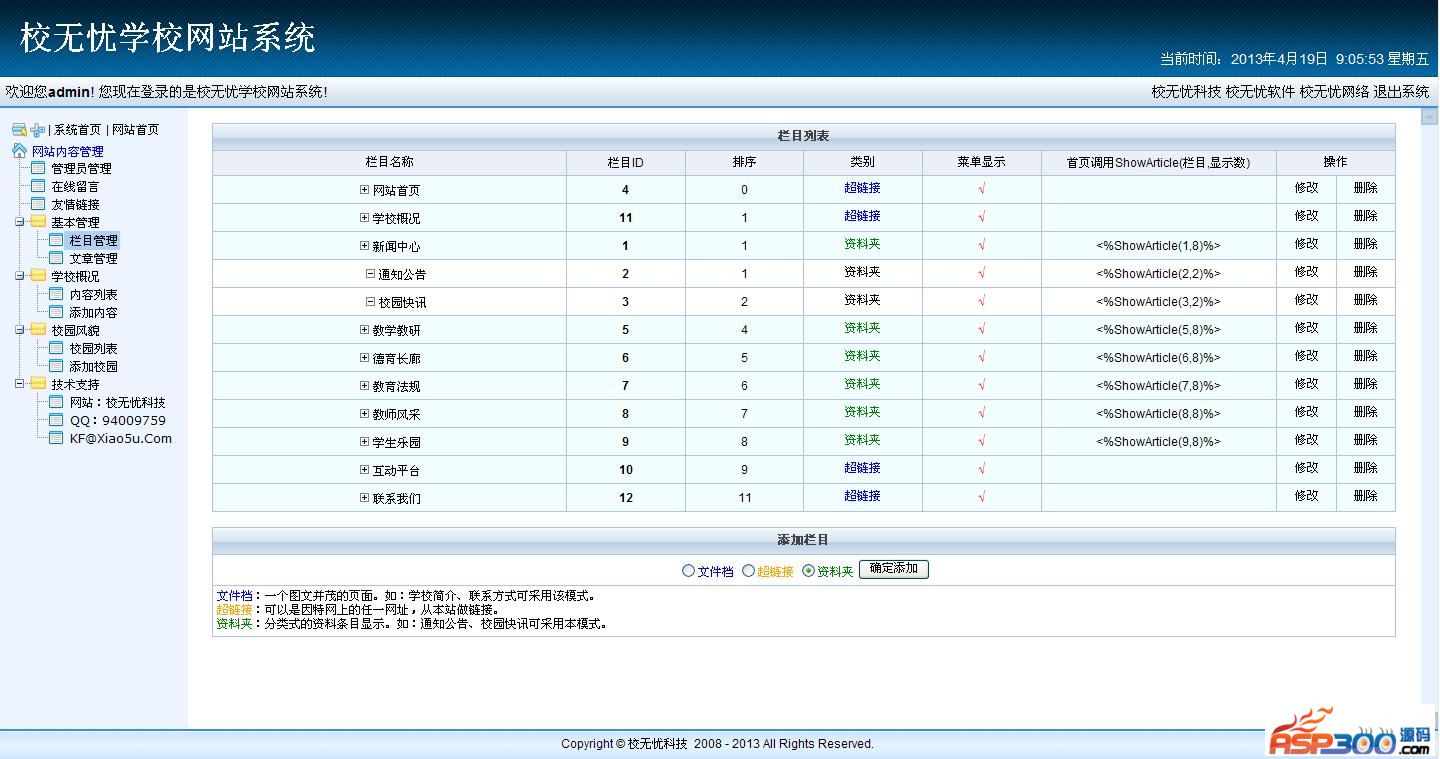
Task: Click the scroll-up arrow of right scrollbar
Action: coord(1429,117)
